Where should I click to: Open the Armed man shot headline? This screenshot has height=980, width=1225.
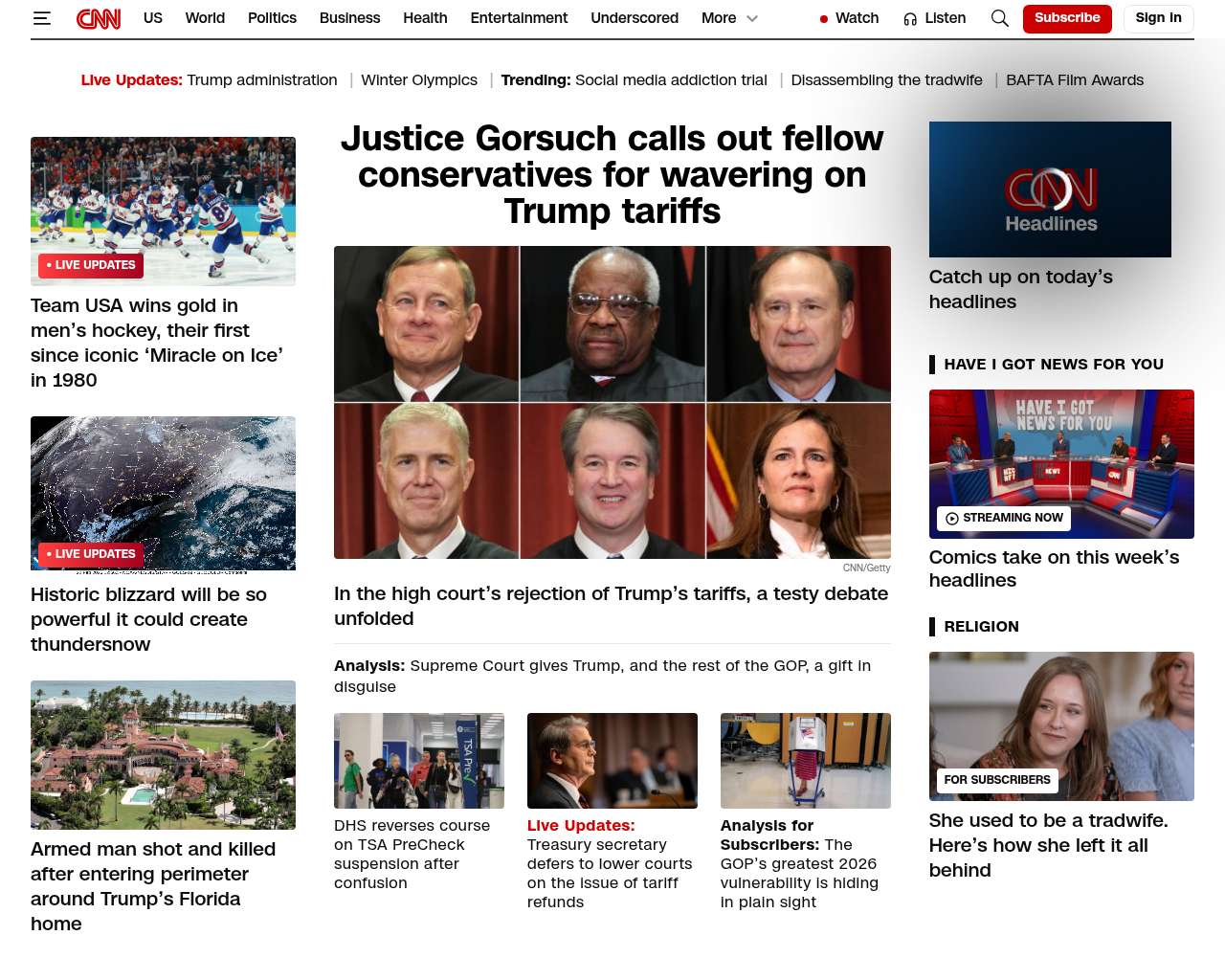[x=153, y=886]
